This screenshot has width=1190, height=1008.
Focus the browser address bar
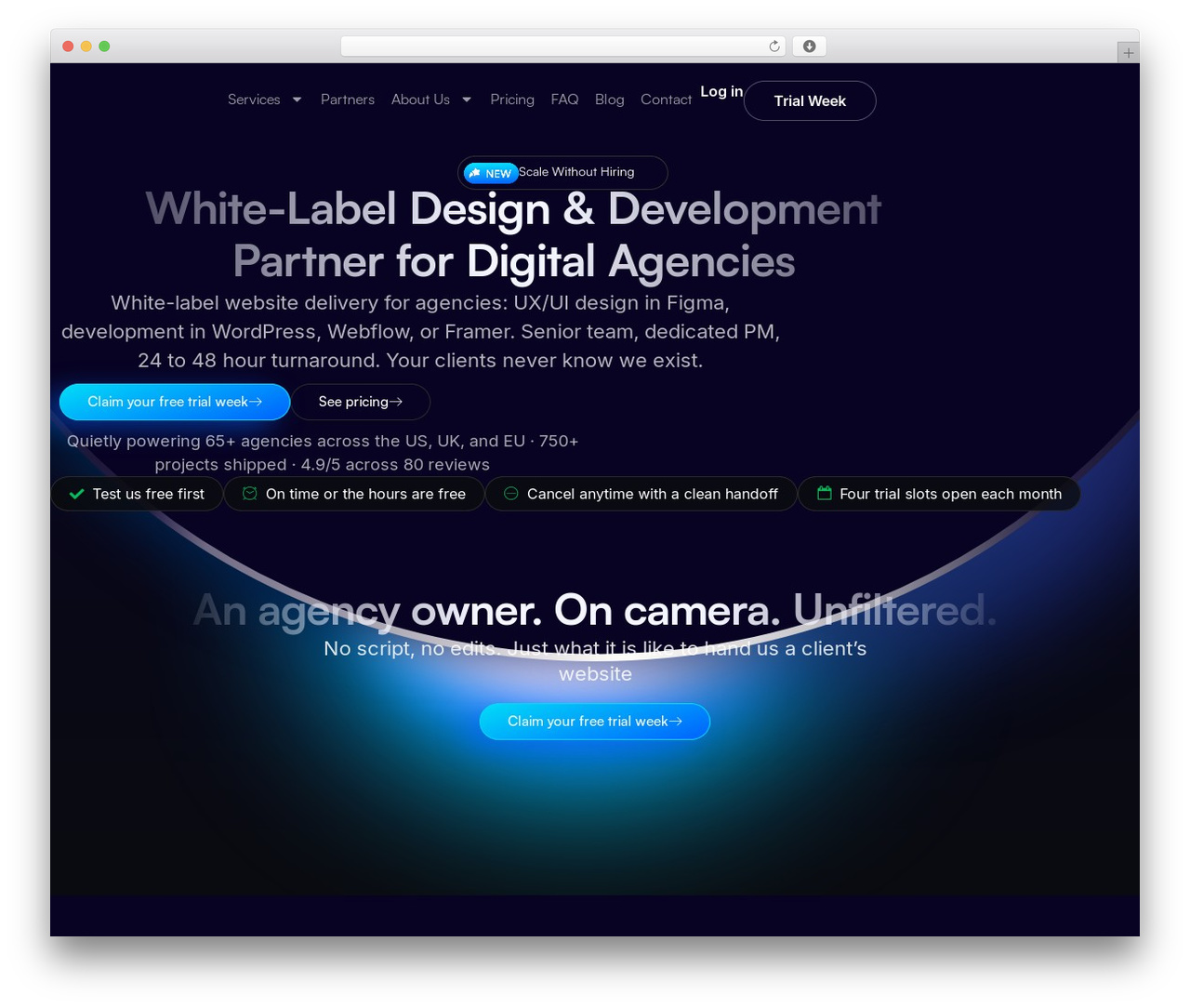click(x=563, y=46)
